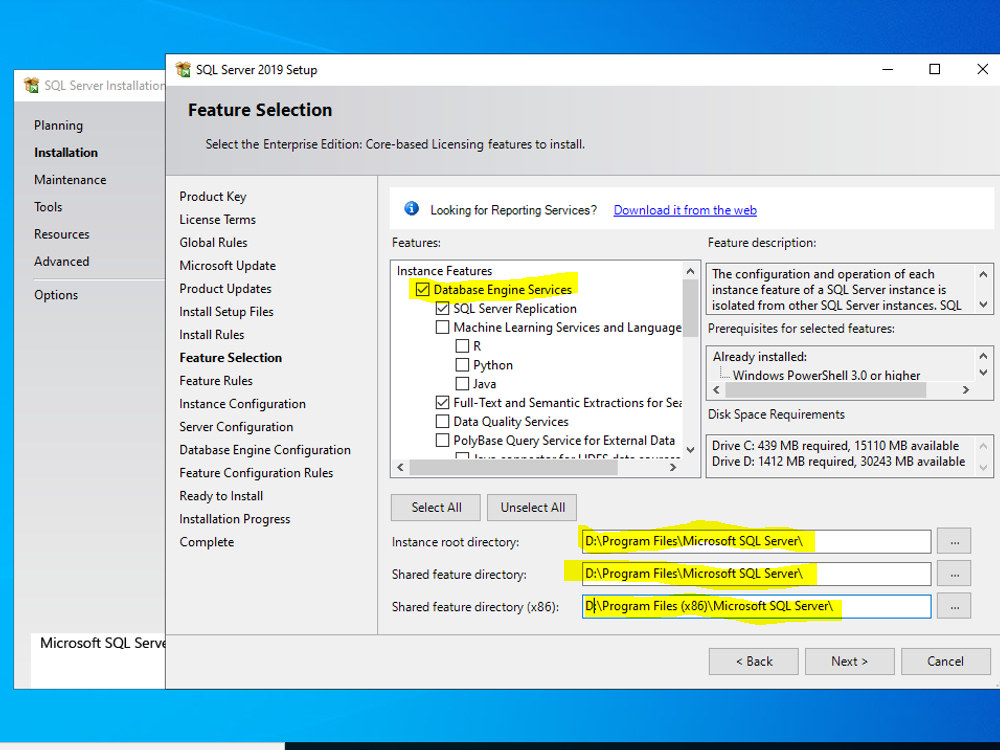This screenshot has height=750, width=1000.
Task: Click the Unselect All button
Action: click(x=532, y=507)
